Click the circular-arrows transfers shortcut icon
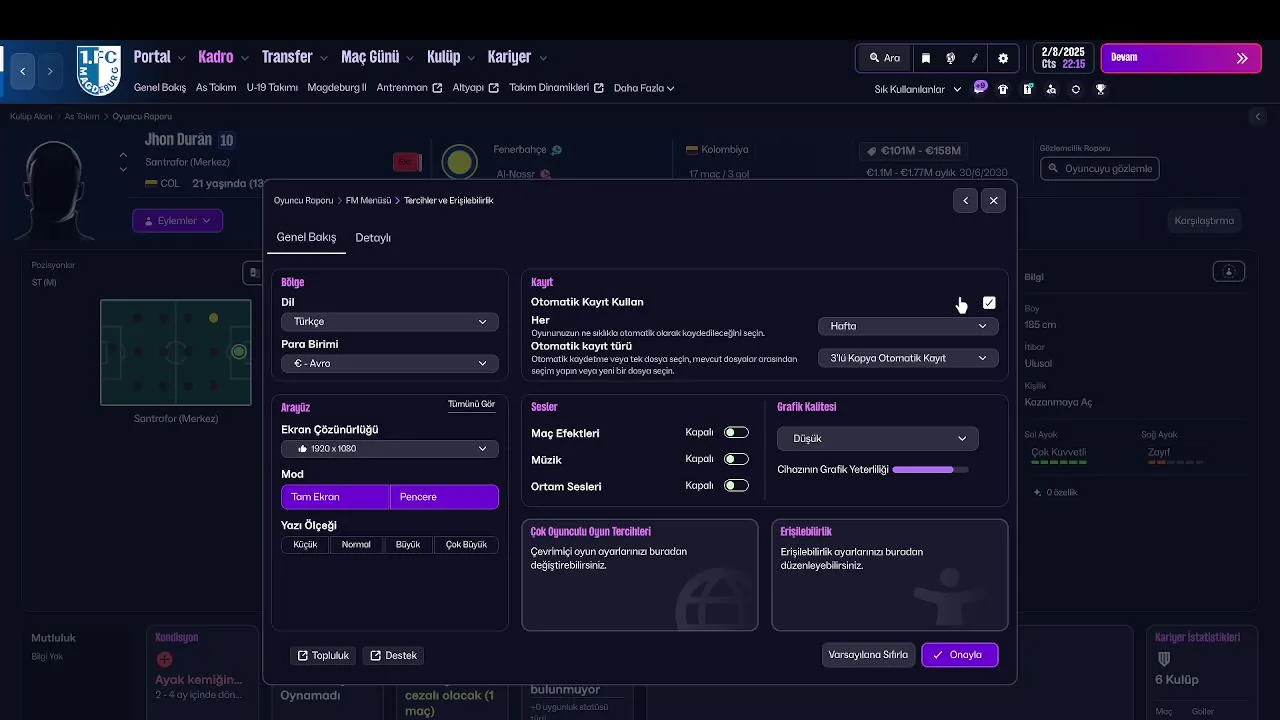This screenshot has height=720, width=1280. pyautogui.click(x=1076, y=89)
